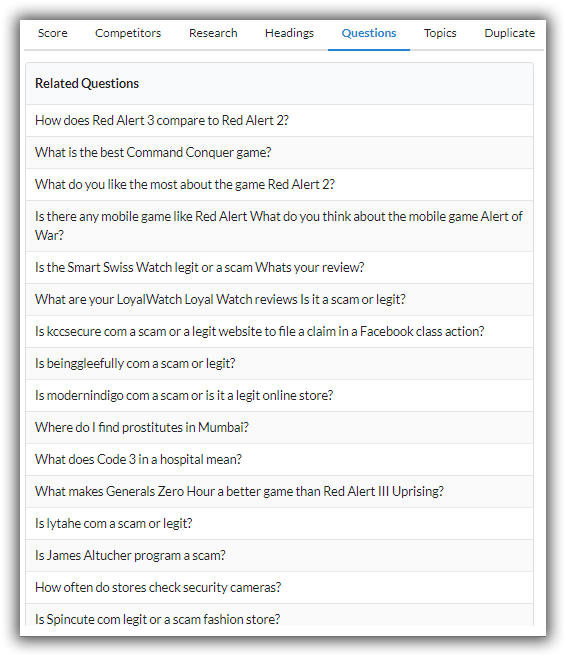The image size is (566, 657).
Task: Select the LoyalWatch reviews question
Action: (x=279, y=300)
